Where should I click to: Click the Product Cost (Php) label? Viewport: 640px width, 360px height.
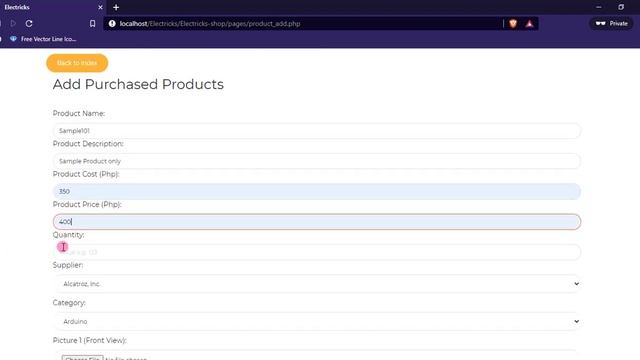(x=86, y=174)
